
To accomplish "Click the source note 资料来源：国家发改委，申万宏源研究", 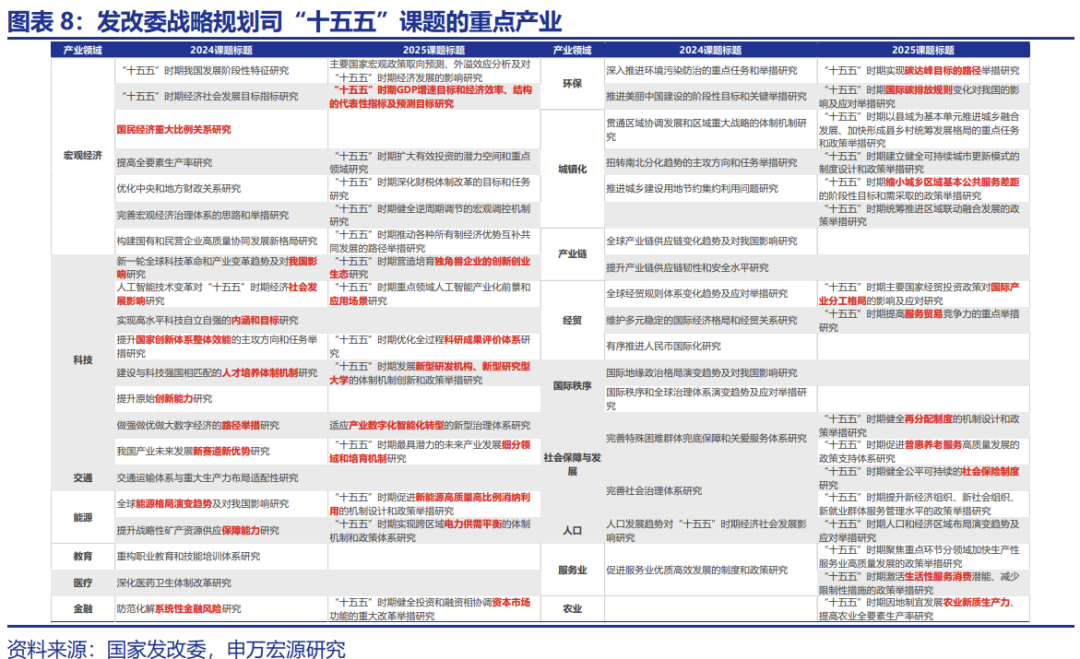I will click(x=176, y=648).
